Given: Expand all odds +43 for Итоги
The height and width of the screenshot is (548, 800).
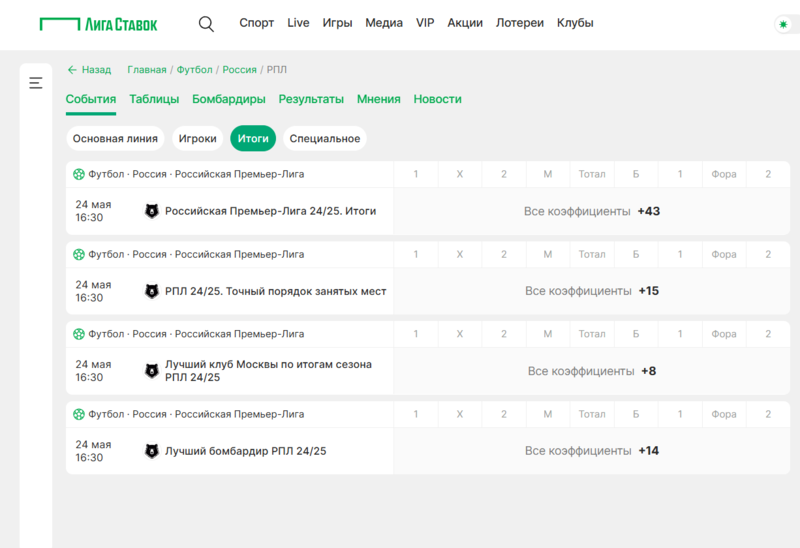Looking at the screenshot, I should (x=592, y=211).
